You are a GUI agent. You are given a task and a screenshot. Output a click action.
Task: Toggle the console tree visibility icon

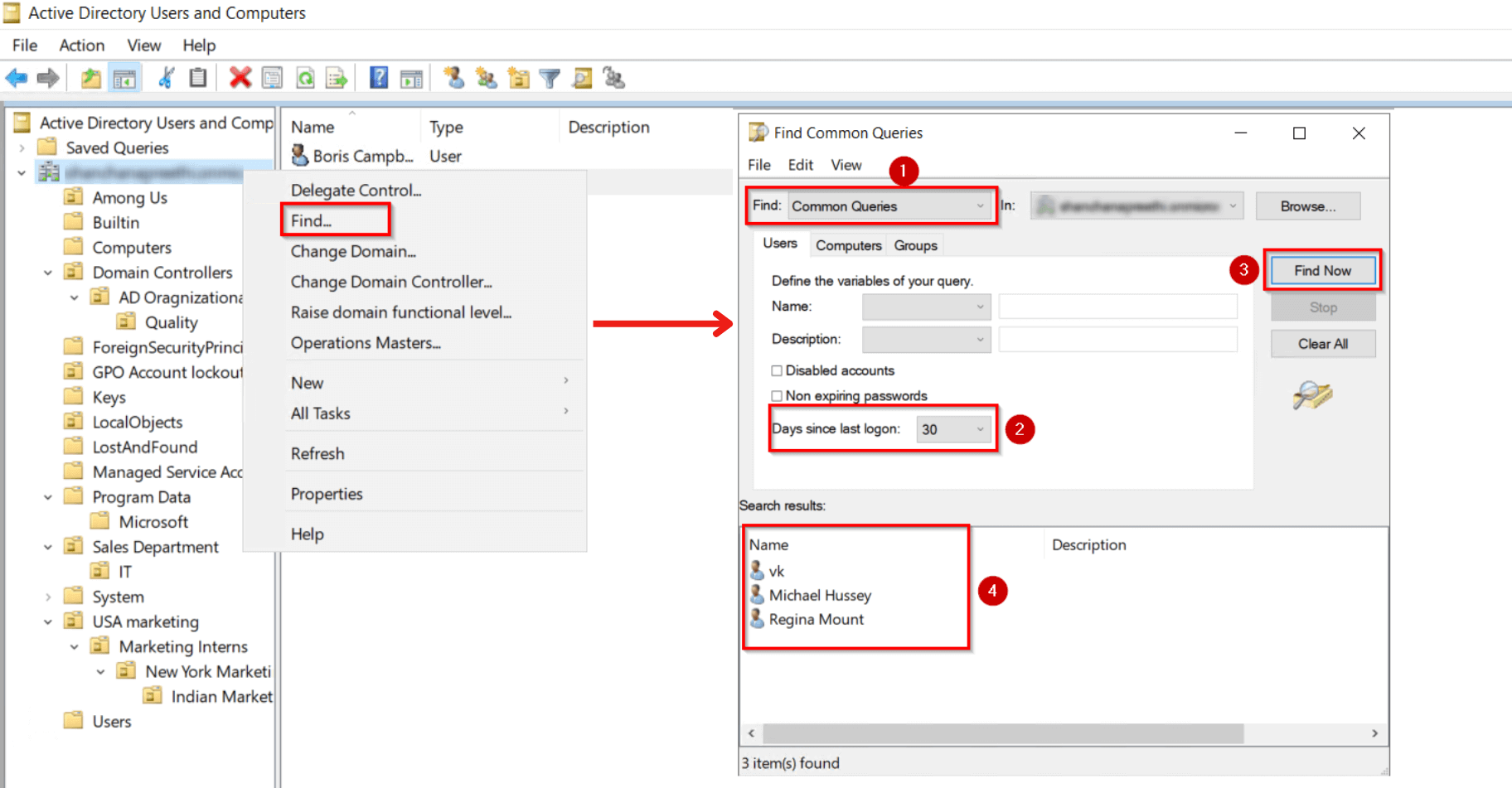click(124, 77)
